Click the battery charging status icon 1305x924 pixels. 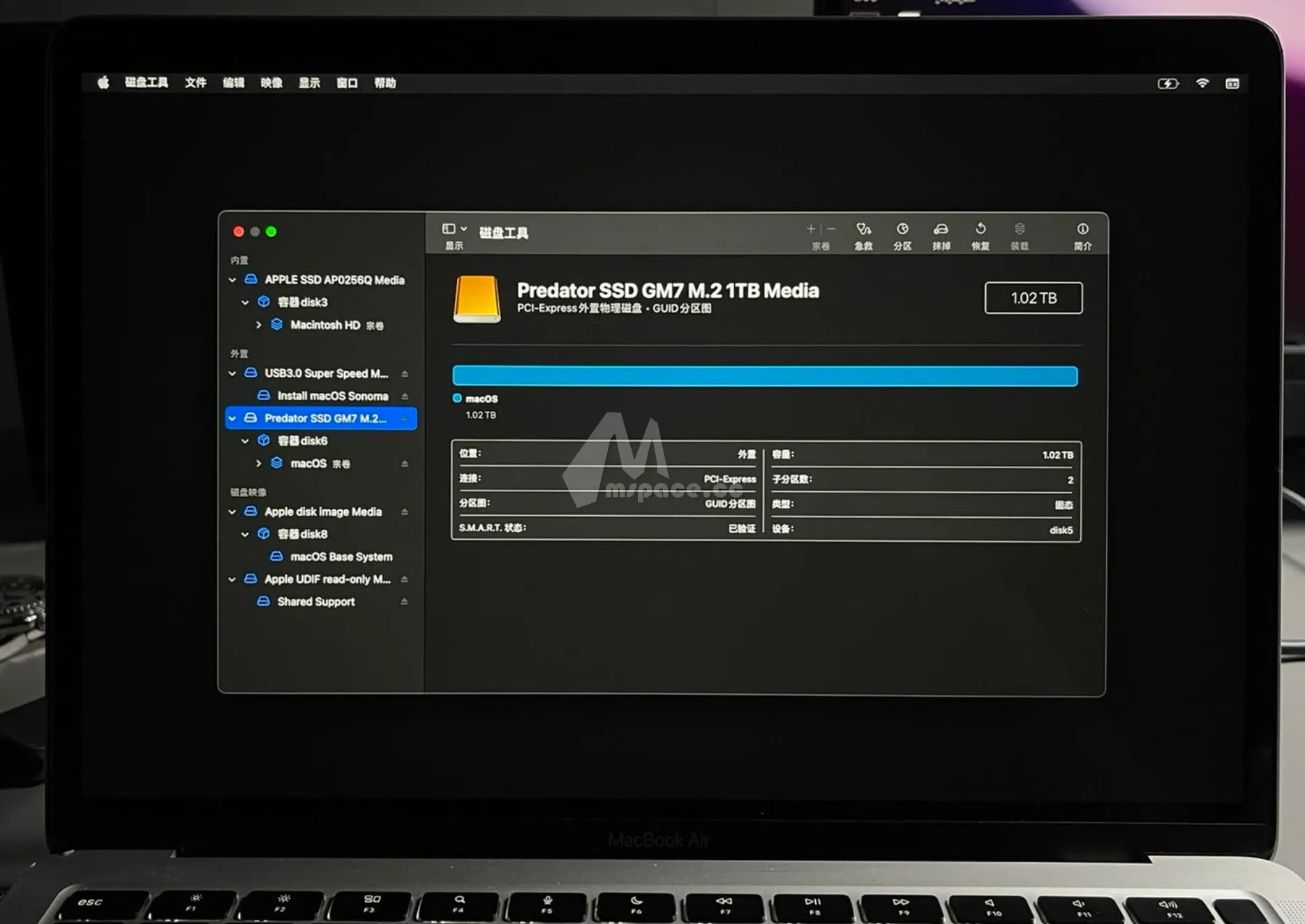pos(1168,84)
